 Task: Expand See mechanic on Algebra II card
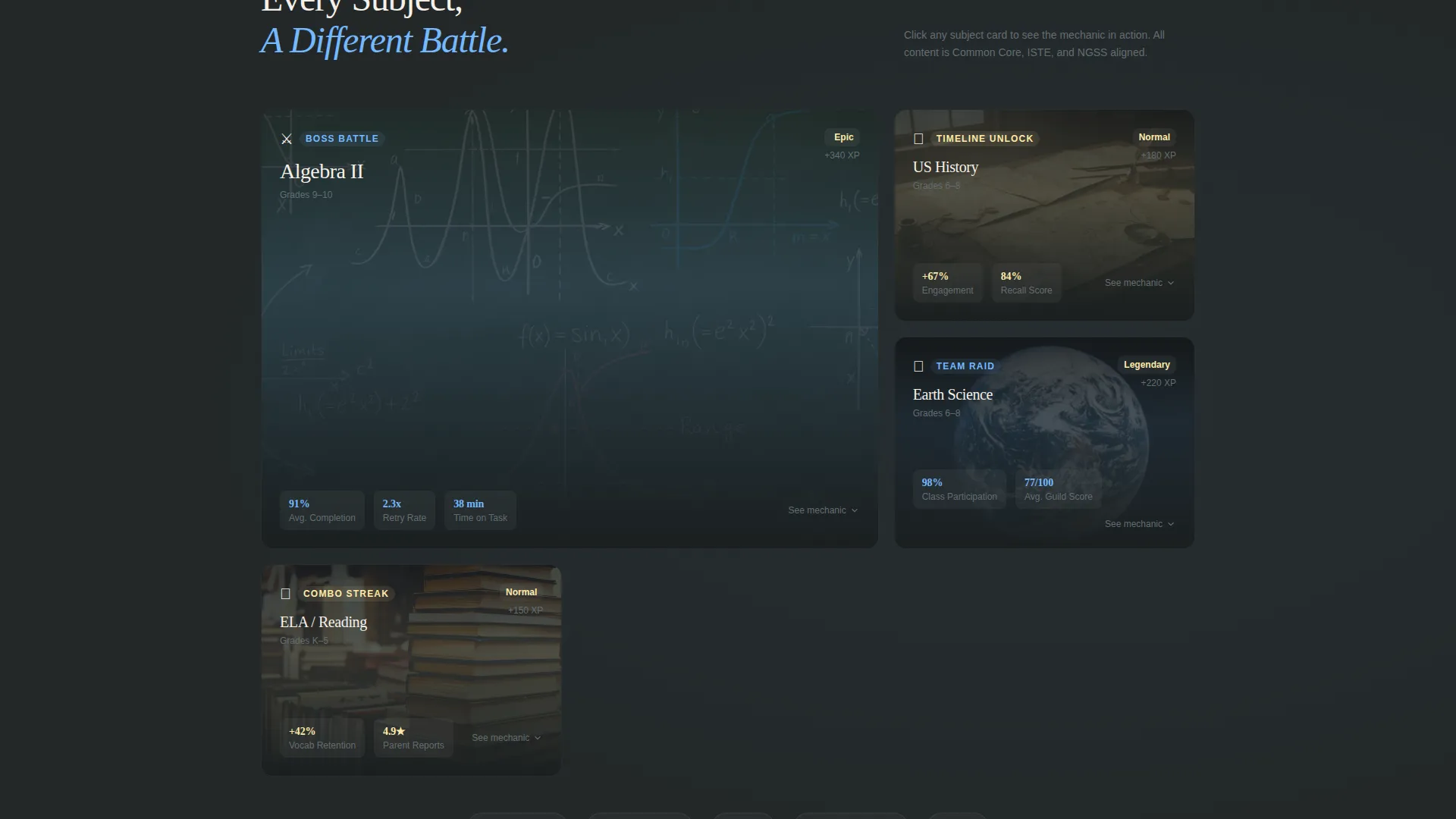(823, 510)
